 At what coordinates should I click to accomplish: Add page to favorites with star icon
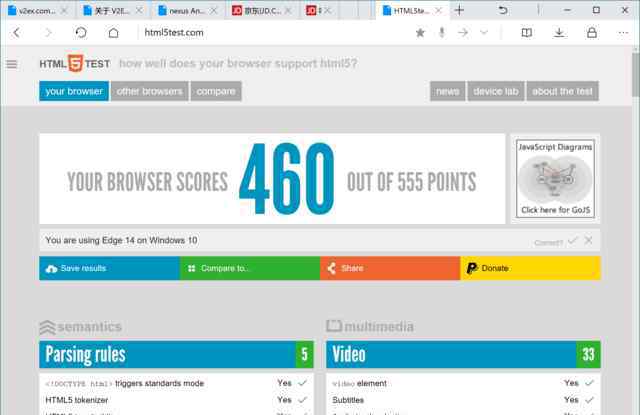click(x=420, y=33)
